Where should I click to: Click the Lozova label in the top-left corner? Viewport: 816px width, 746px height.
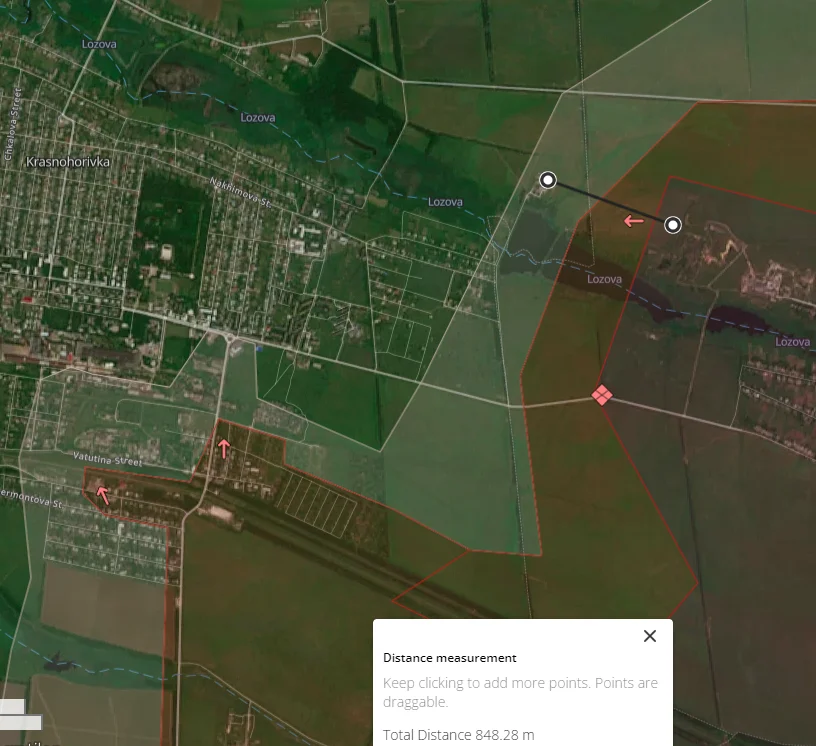tap(99, 45)
